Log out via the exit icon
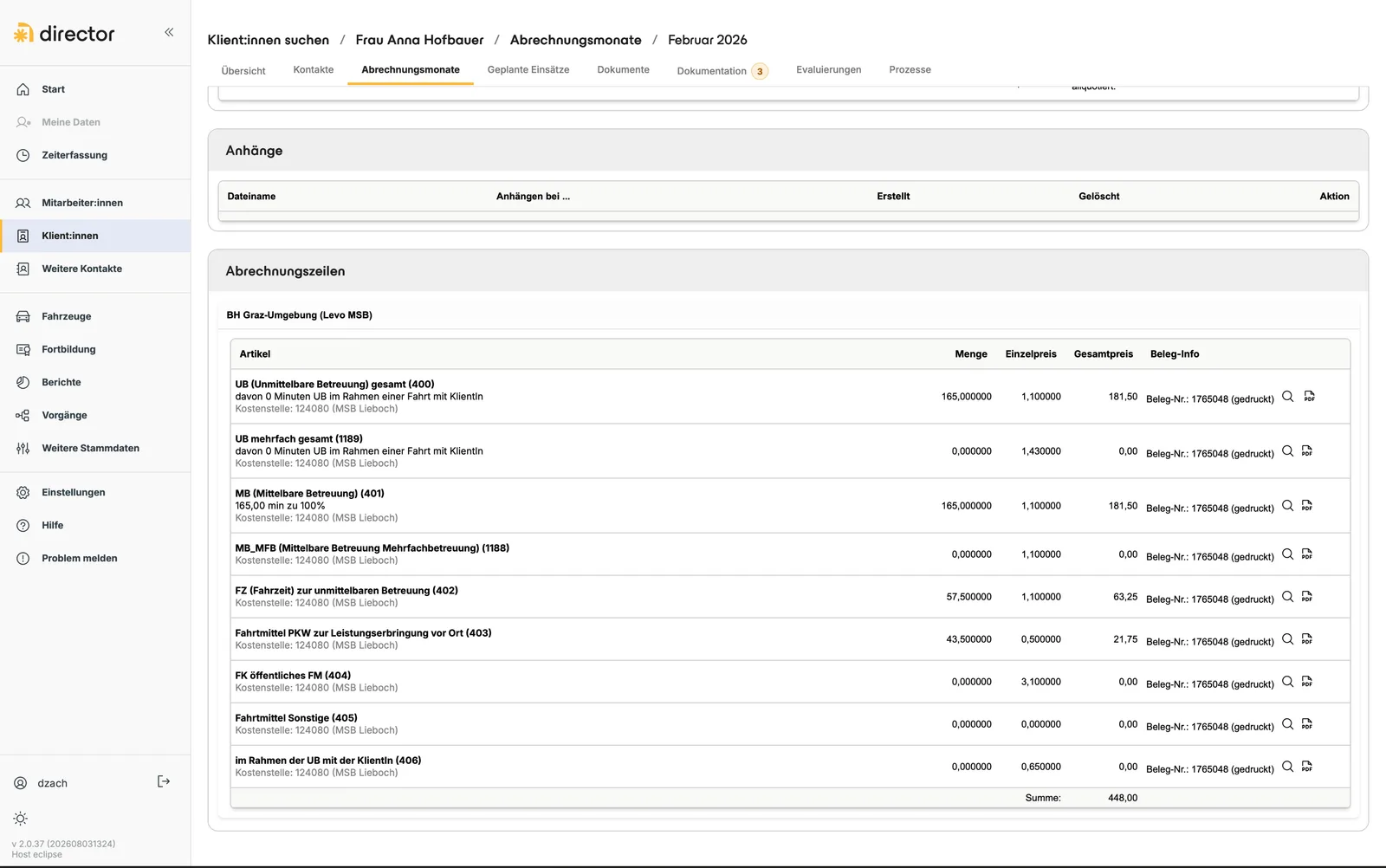1386x868 pixels. coord(164,781)
